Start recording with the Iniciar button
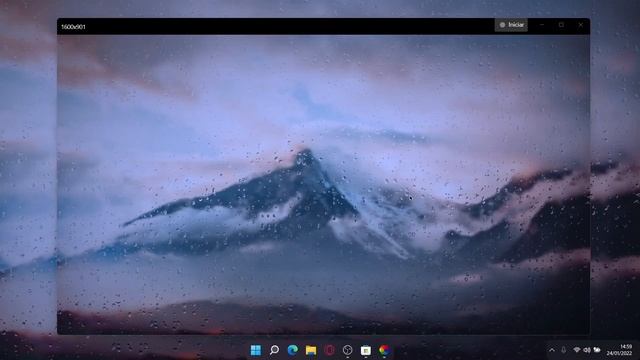 tap(511, 25)
